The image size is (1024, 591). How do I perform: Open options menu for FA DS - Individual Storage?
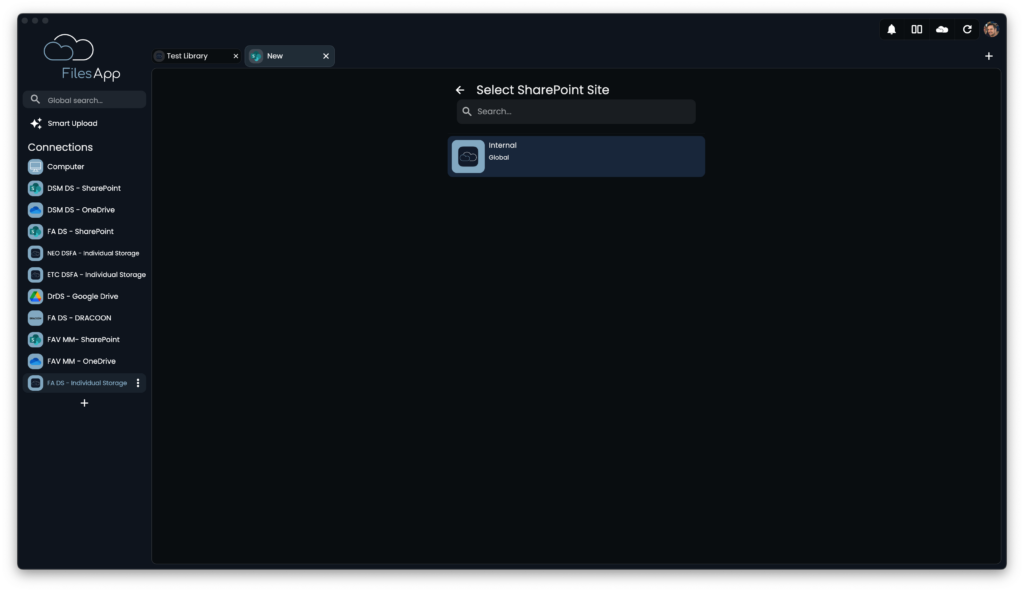pos(138,383)
